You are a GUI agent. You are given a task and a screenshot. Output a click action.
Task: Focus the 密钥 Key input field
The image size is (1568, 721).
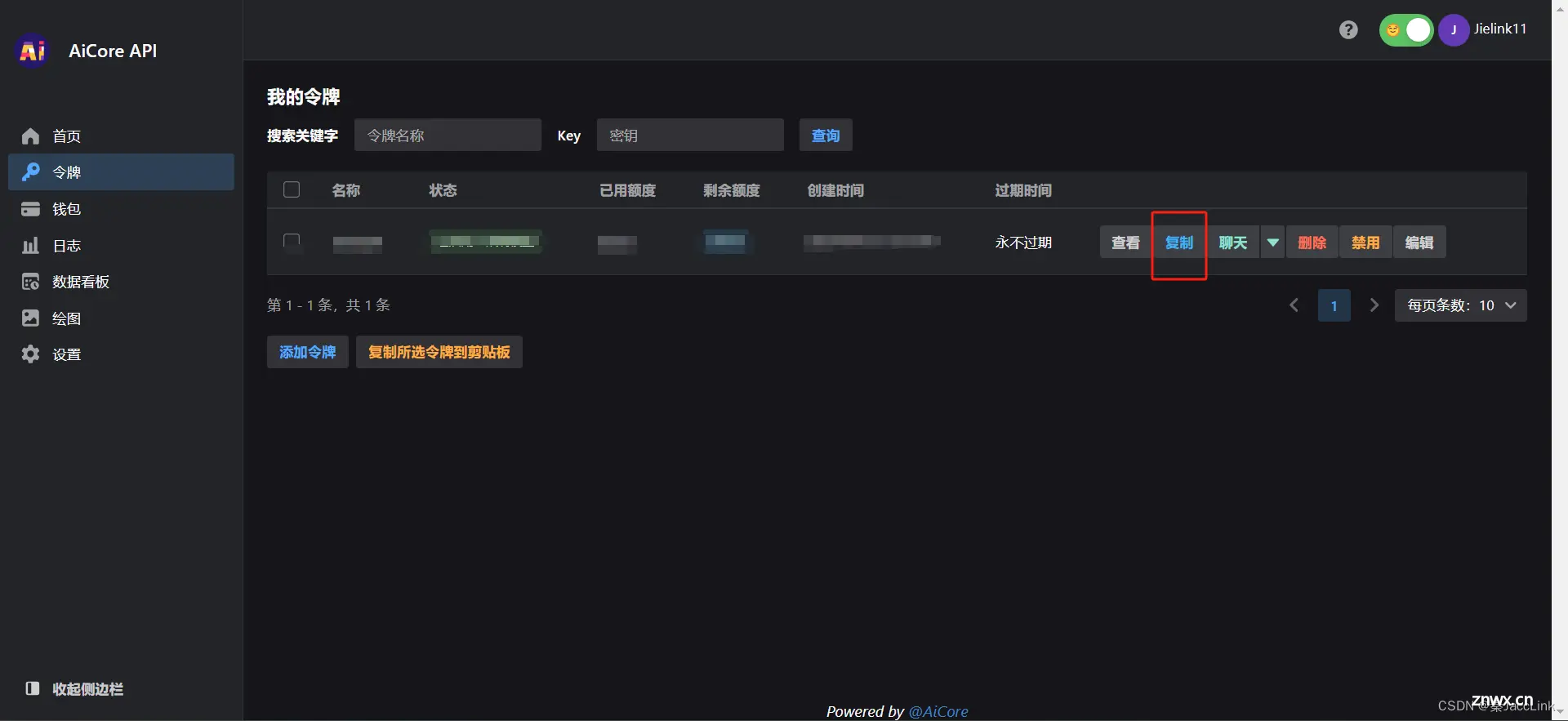point(690,135)
